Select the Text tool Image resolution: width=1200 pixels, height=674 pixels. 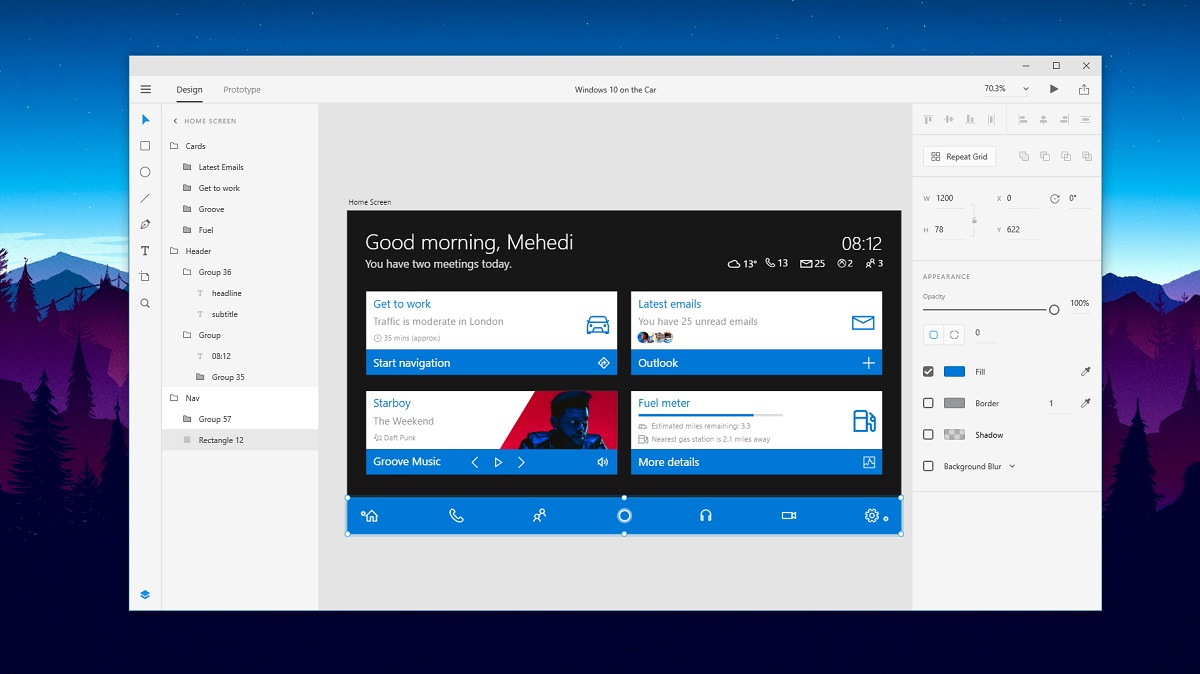point(145,251)
